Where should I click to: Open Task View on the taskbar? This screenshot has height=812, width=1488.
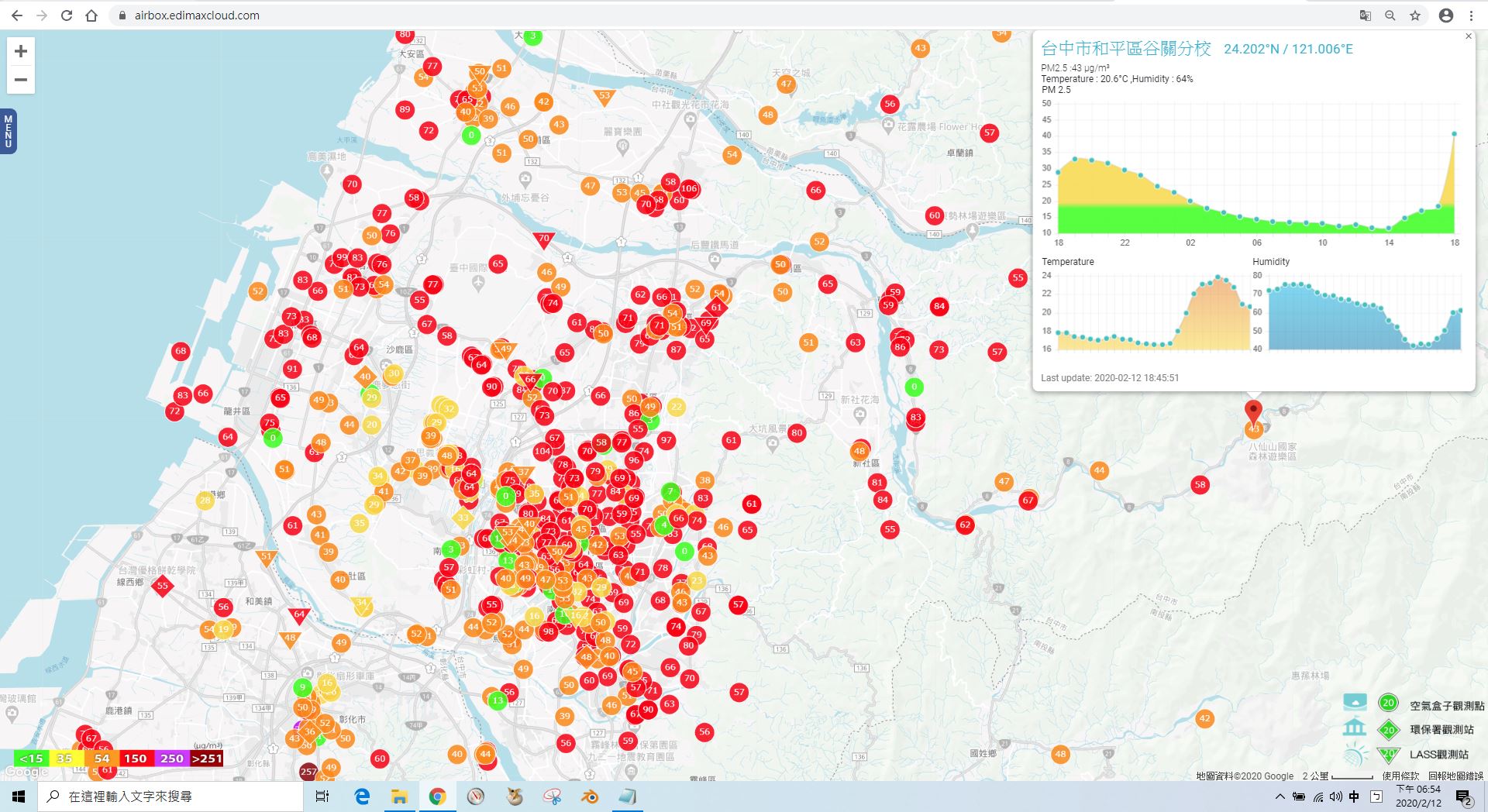[322, 797]
